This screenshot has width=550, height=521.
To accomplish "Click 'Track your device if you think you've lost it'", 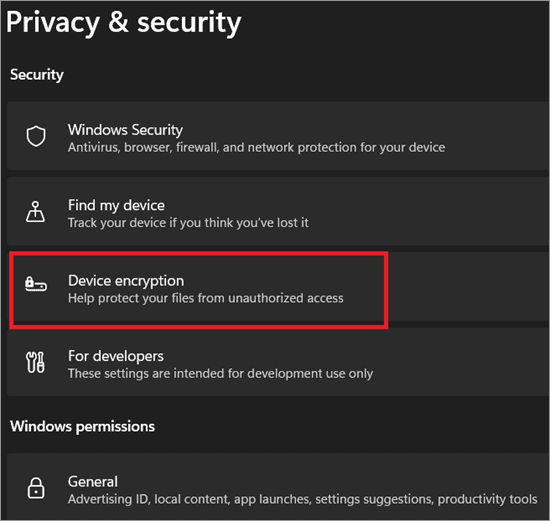I will coord(188,223).
